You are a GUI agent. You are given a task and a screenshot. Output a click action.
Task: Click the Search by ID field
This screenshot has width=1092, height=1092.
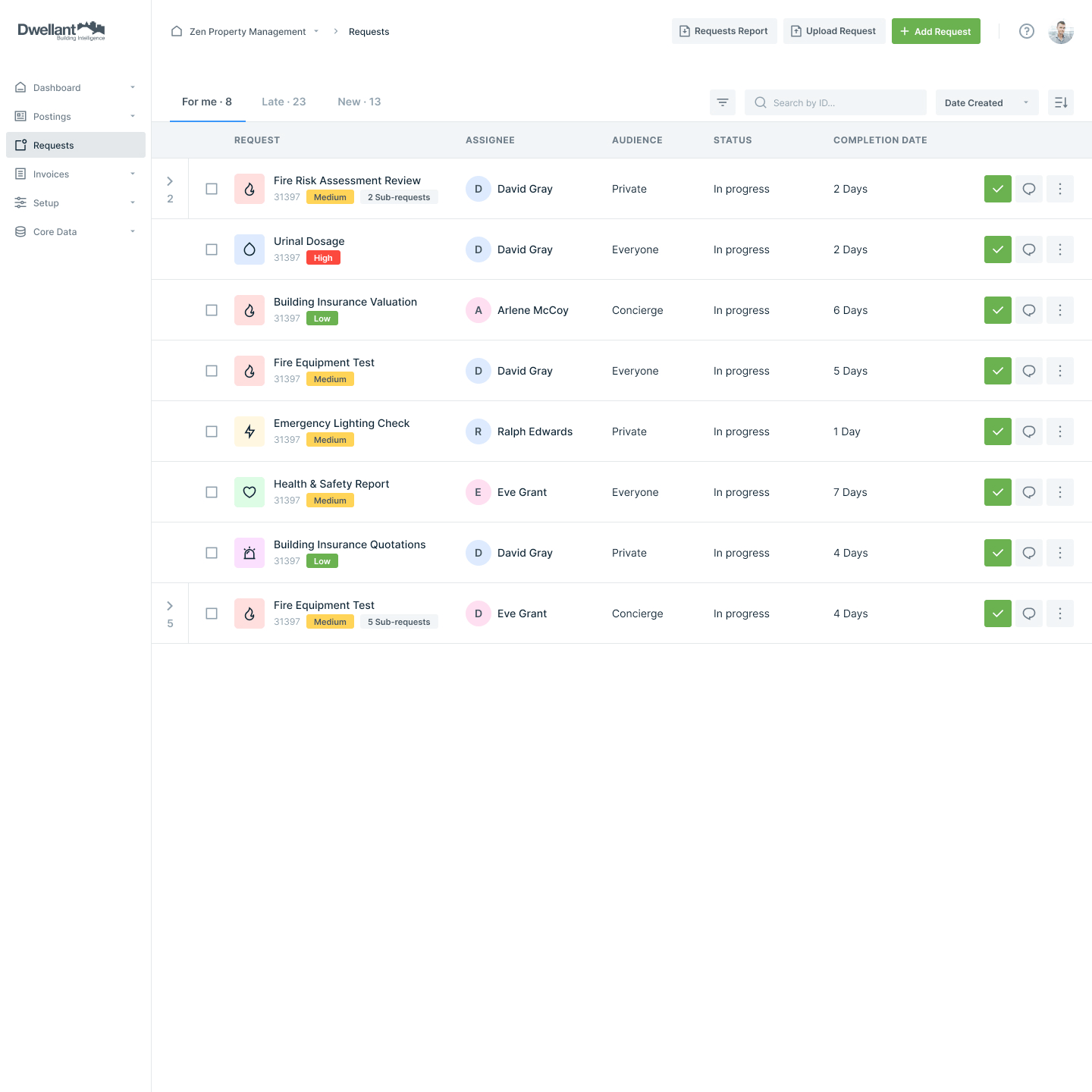(x=842, y=102)
